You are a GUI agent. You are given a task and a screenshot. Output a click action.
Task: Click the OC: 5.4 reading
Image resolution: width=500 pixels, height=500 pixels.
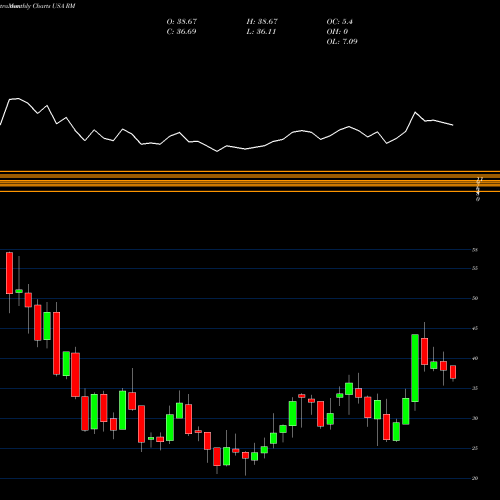click(340, 22)
